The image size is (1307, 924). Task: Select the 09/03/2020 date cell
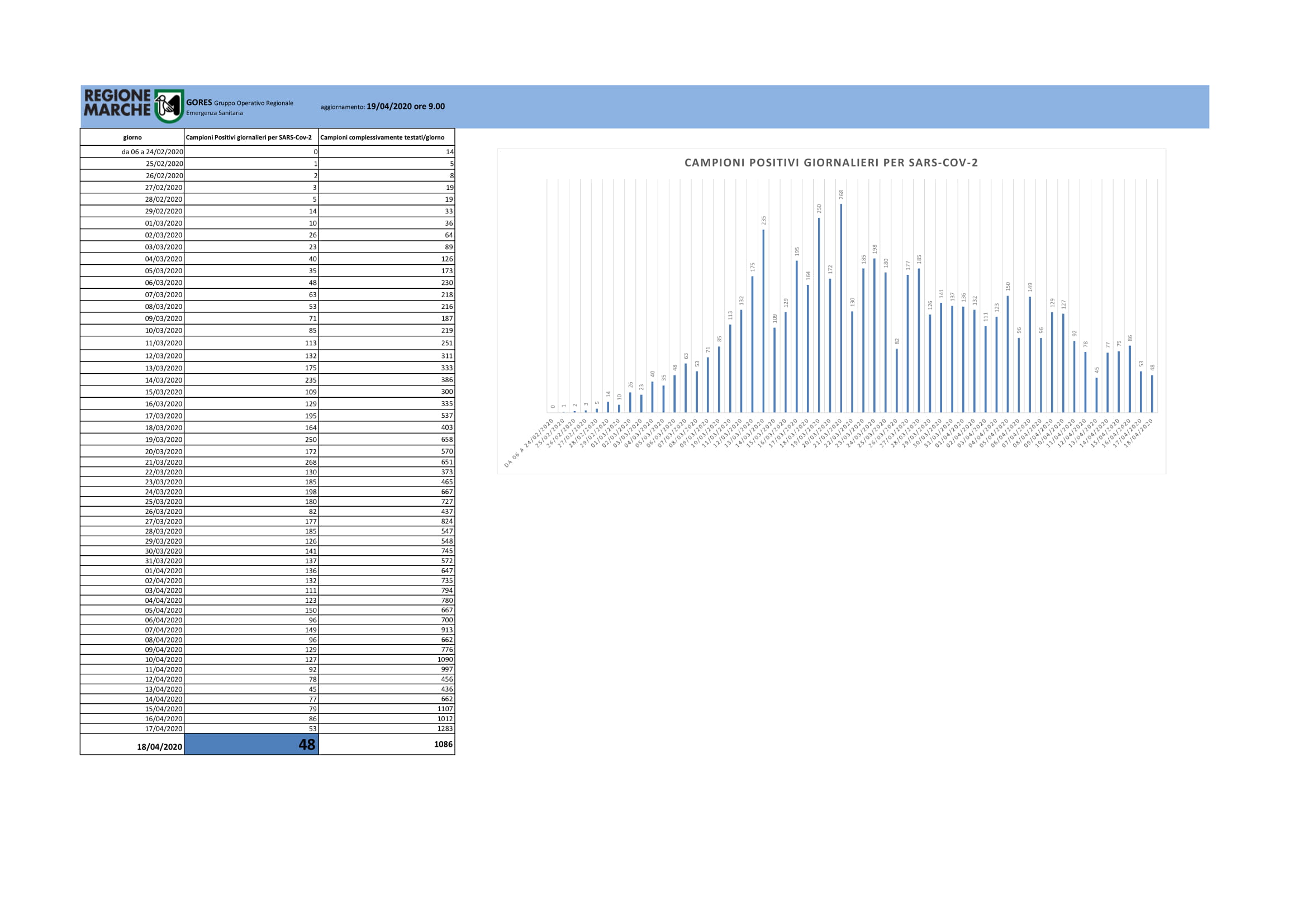click(132, 318)
